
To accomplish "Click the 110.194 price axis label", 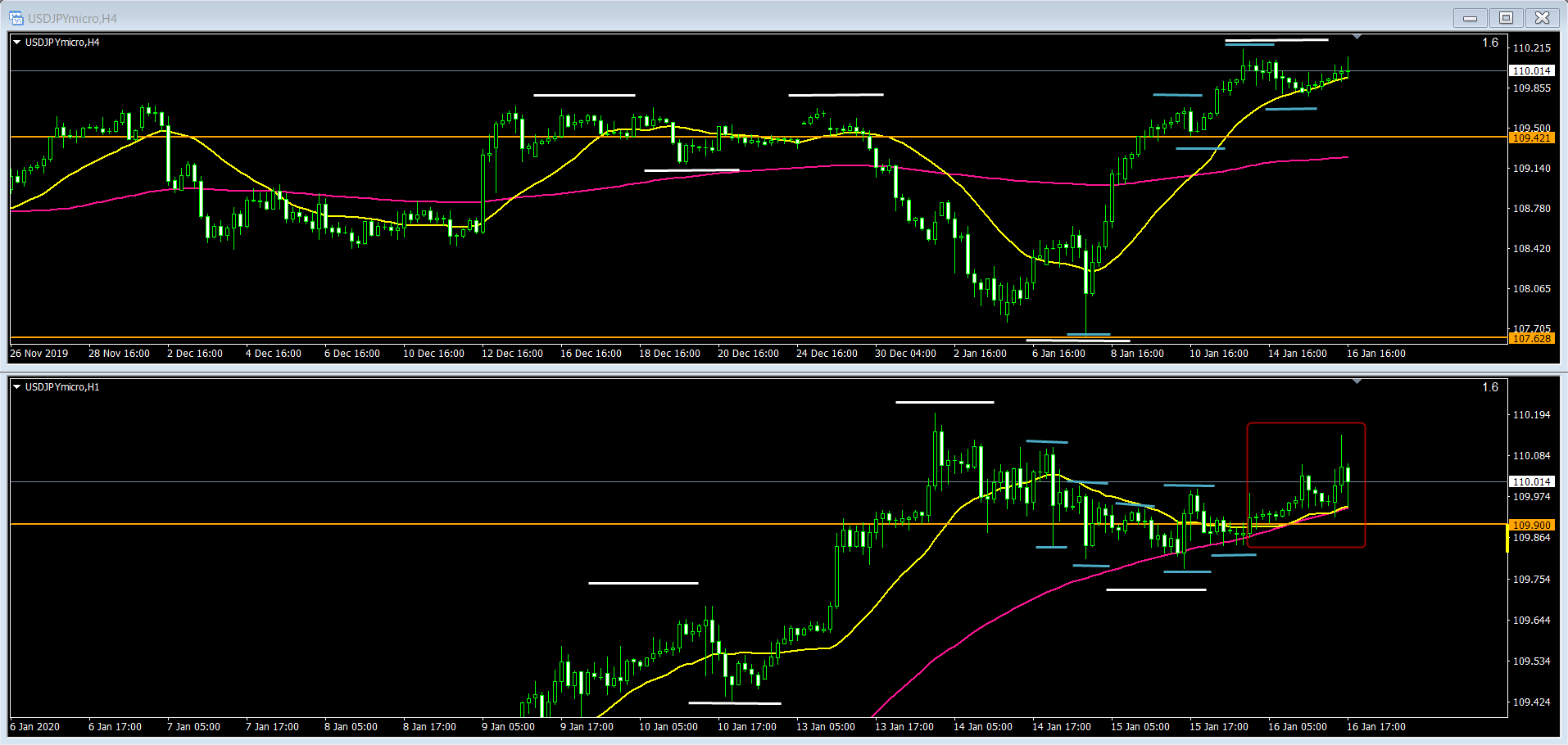I will point(1531,415).
